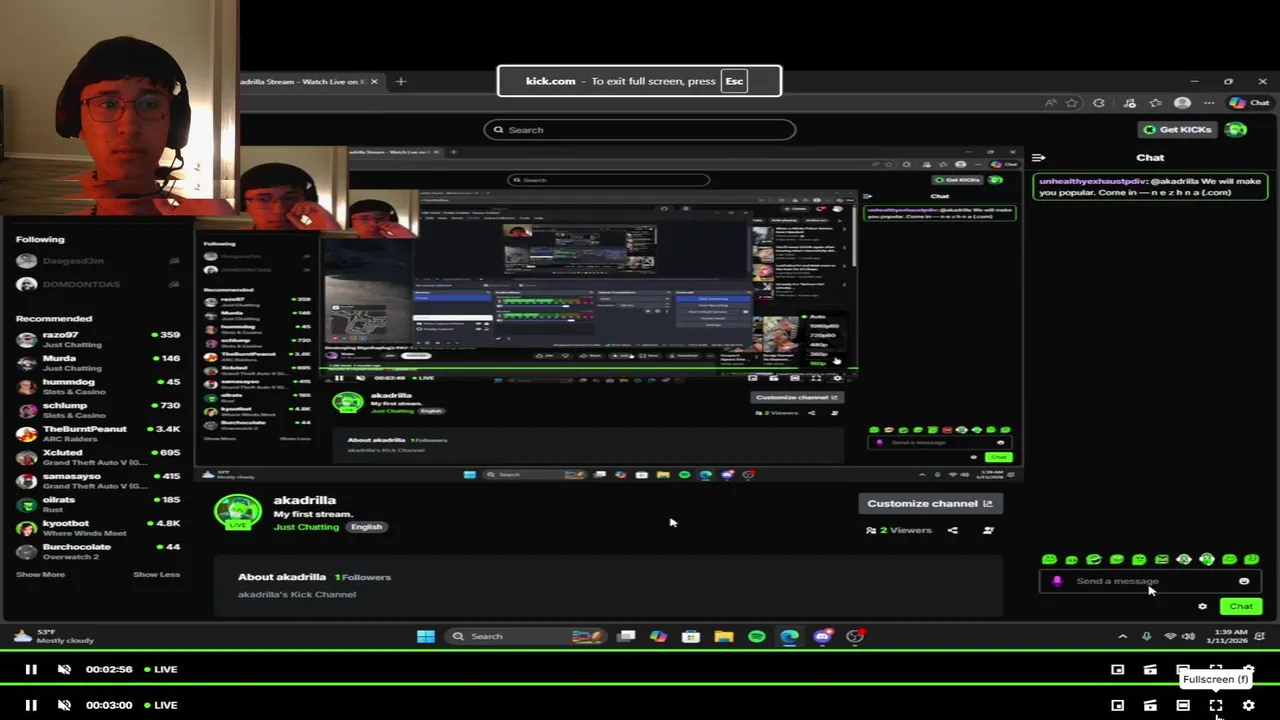Open mini-player icon in the 00:02:56 bar
The width and height of the screenshot is (1280, 720).
tap(1118, 669)
